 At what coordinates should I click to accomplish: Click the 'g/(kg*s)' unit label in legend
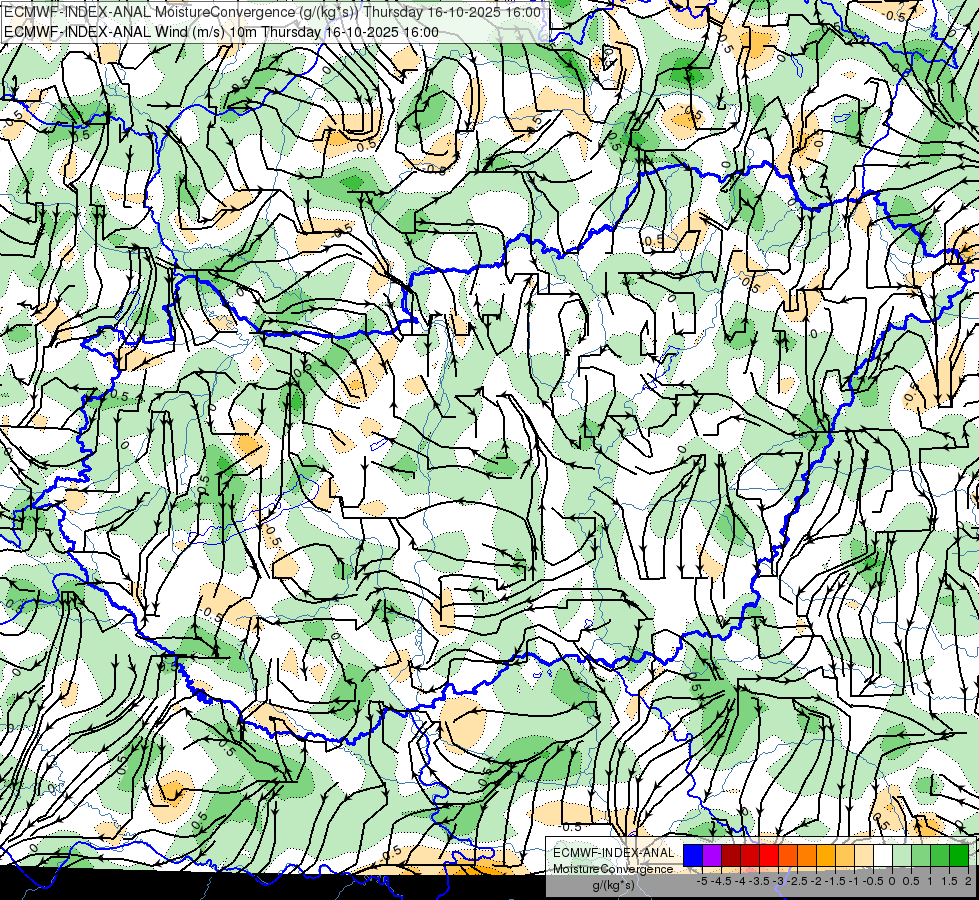613,886
